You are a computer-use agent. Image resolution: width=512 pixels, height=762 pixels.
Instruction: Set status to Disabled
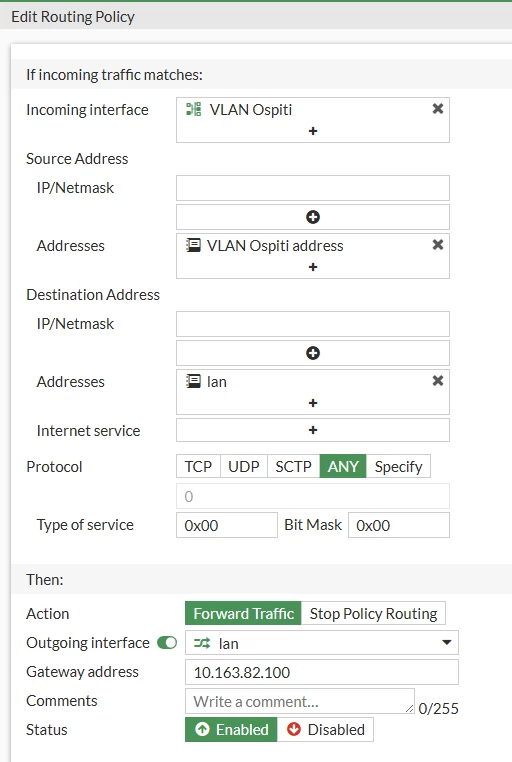point(325,729)
